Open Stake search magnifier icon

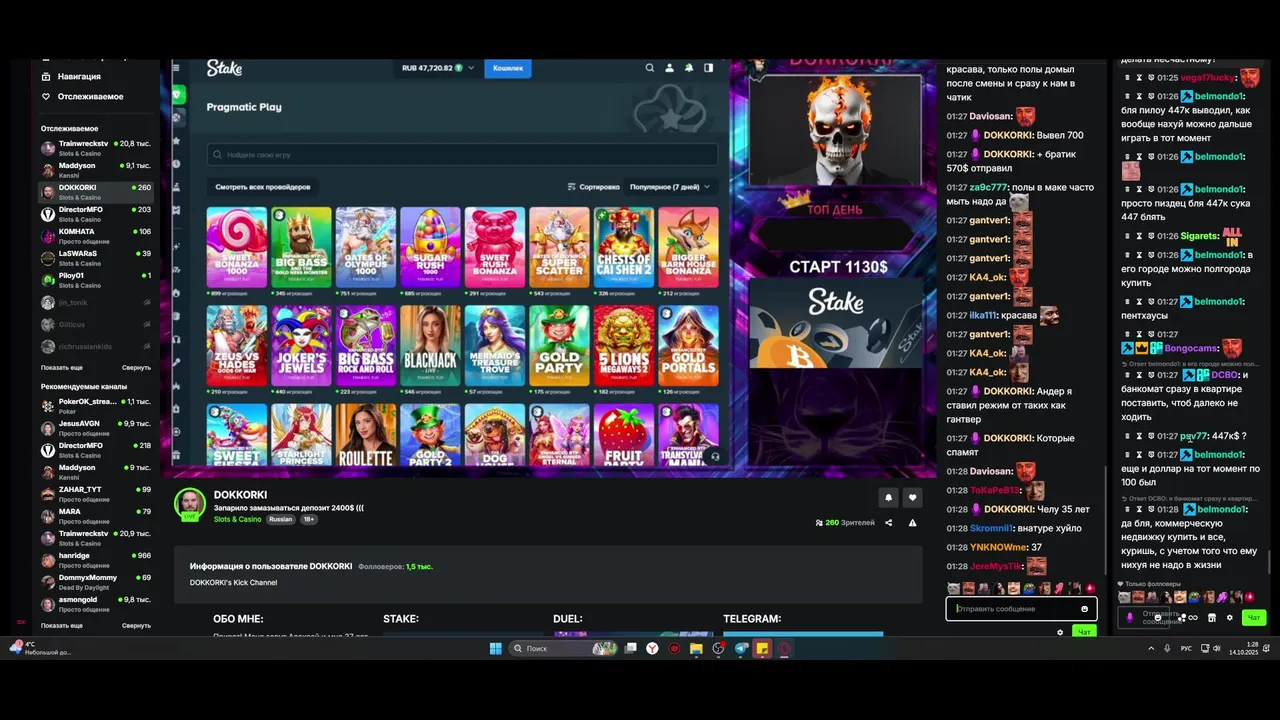tap(649, 68)
